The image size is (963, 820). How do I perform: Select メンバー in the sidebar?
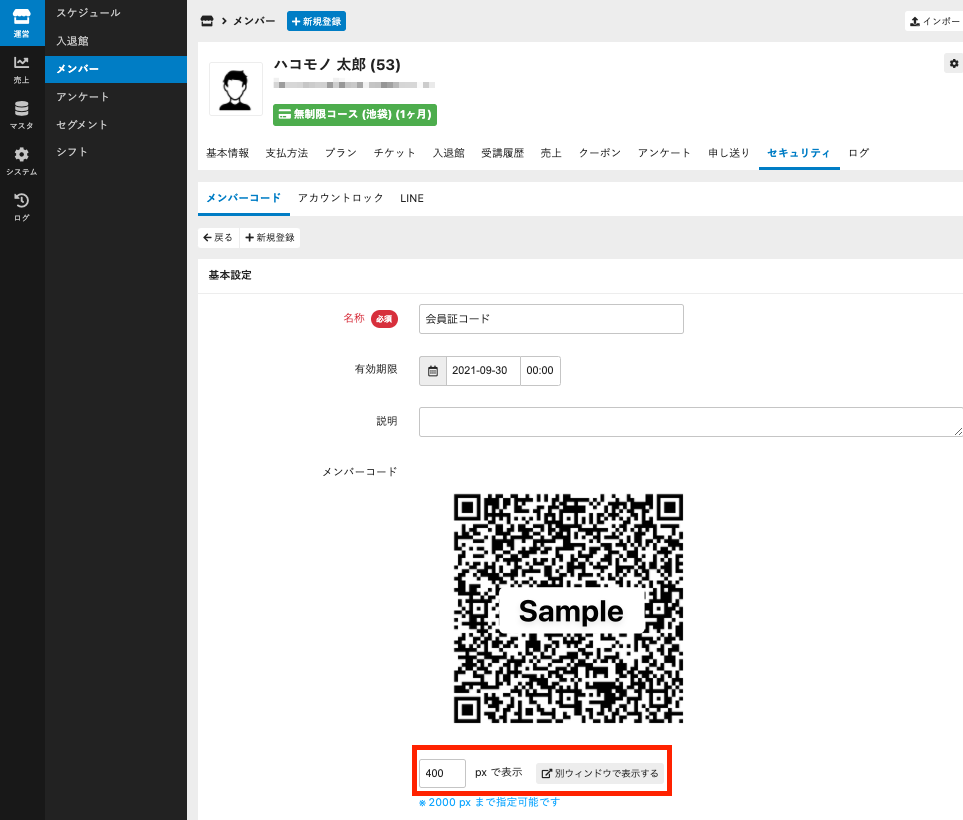pyautogui.click(x=115, y=69)
